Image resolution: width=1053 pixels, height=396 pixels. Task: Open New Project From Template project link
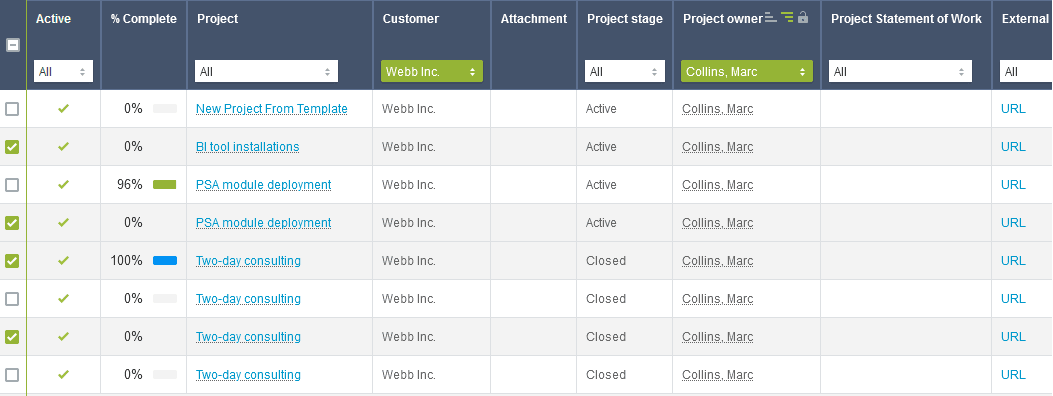272,109
